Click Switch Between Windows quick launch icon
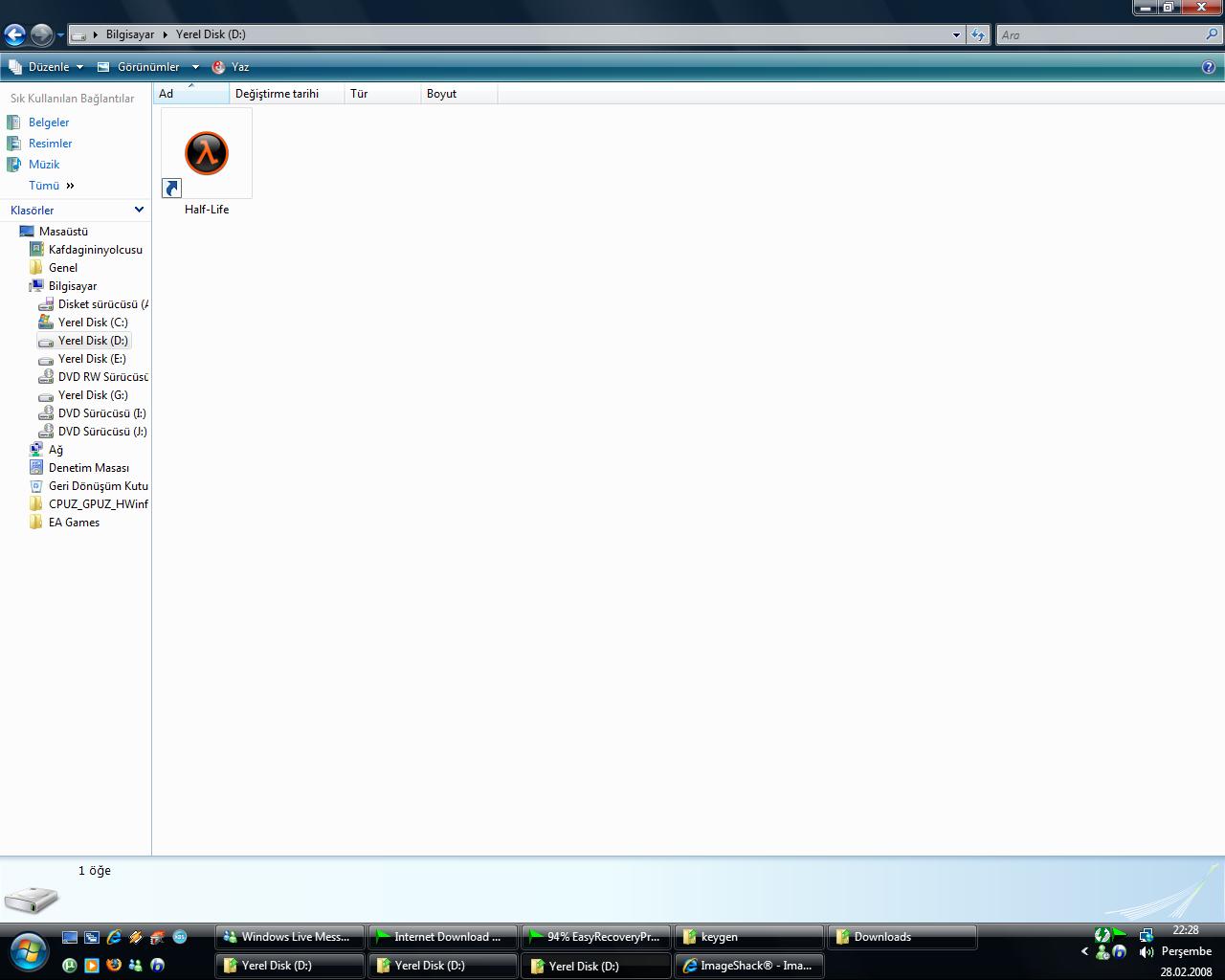1225x980 pixels. pos(91,938)
